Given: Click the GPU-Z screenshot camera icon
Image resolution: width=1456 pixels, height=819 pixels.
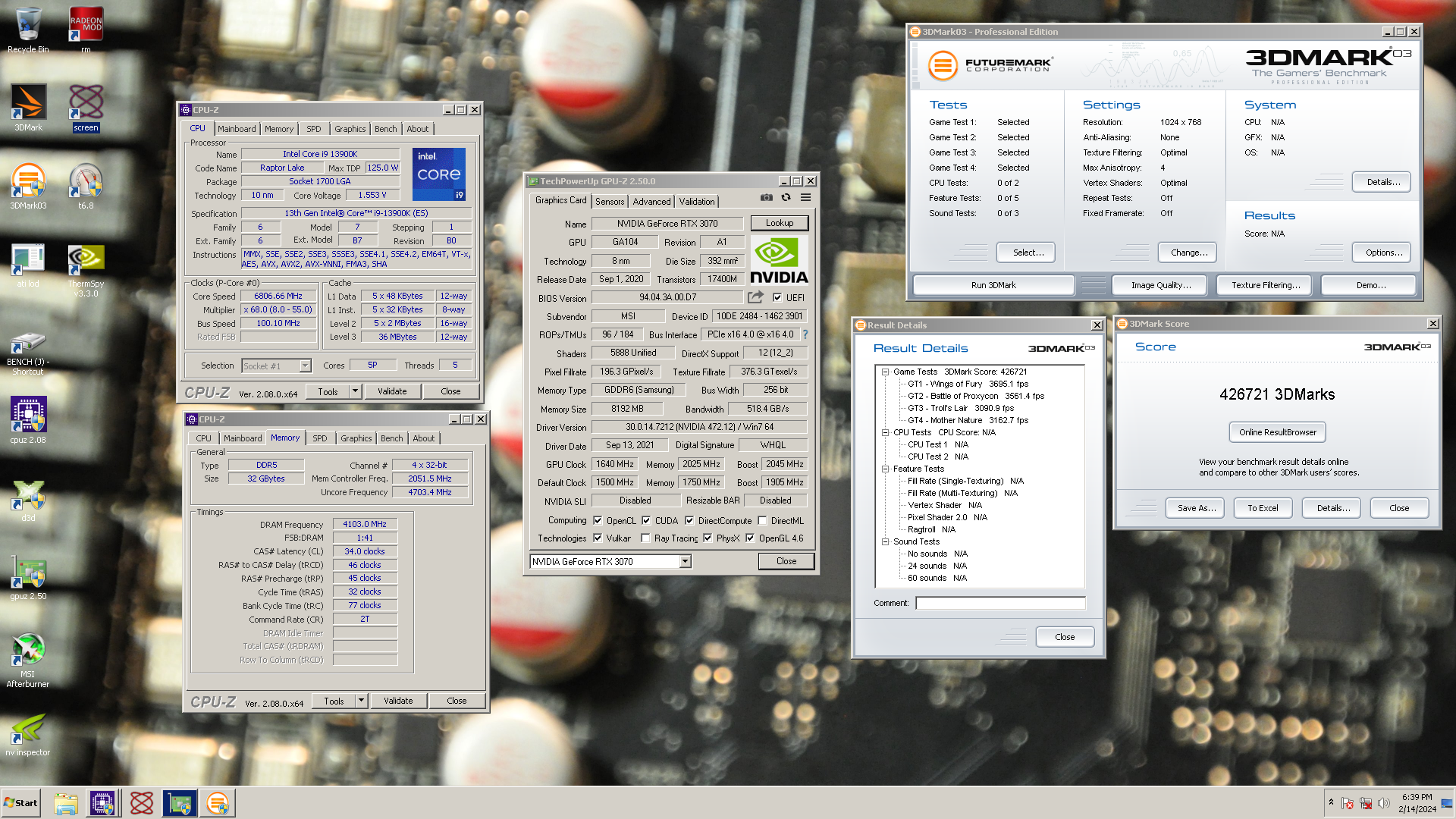Looking at the screenshot, I should point(767,197).
